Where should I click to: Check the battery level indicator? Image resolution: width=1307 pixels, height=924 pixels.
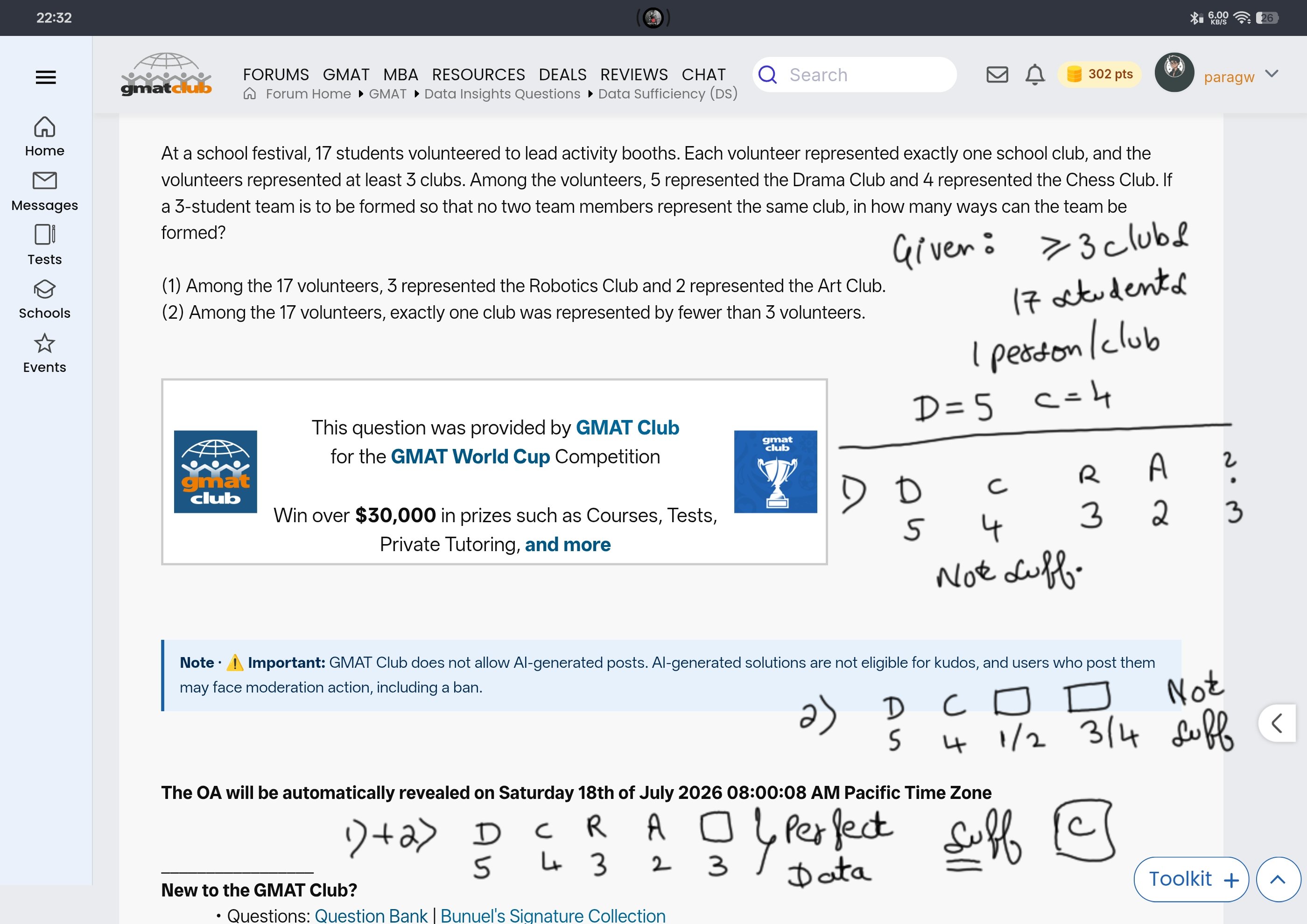click(x=1267, y=18)
